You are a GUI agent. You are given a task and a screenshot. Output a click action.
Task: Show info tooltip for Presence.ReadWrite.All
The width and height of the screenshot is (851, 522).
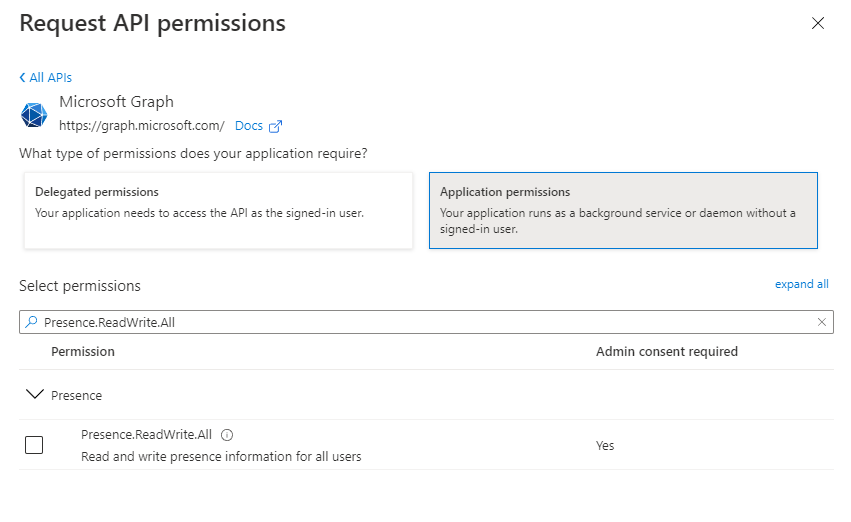click(227, 435)
